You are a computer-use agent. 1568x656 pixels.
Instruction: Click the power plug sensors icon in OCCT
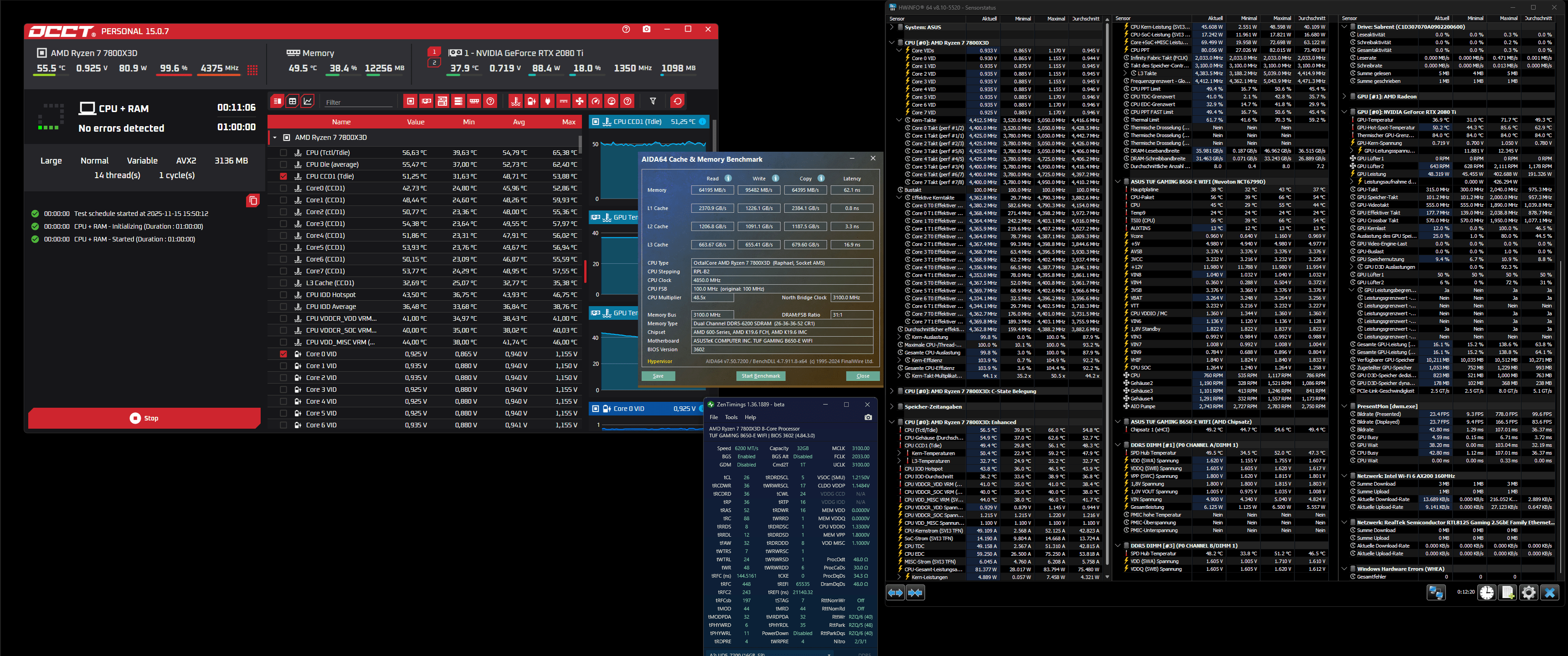[x=548, y=102]
